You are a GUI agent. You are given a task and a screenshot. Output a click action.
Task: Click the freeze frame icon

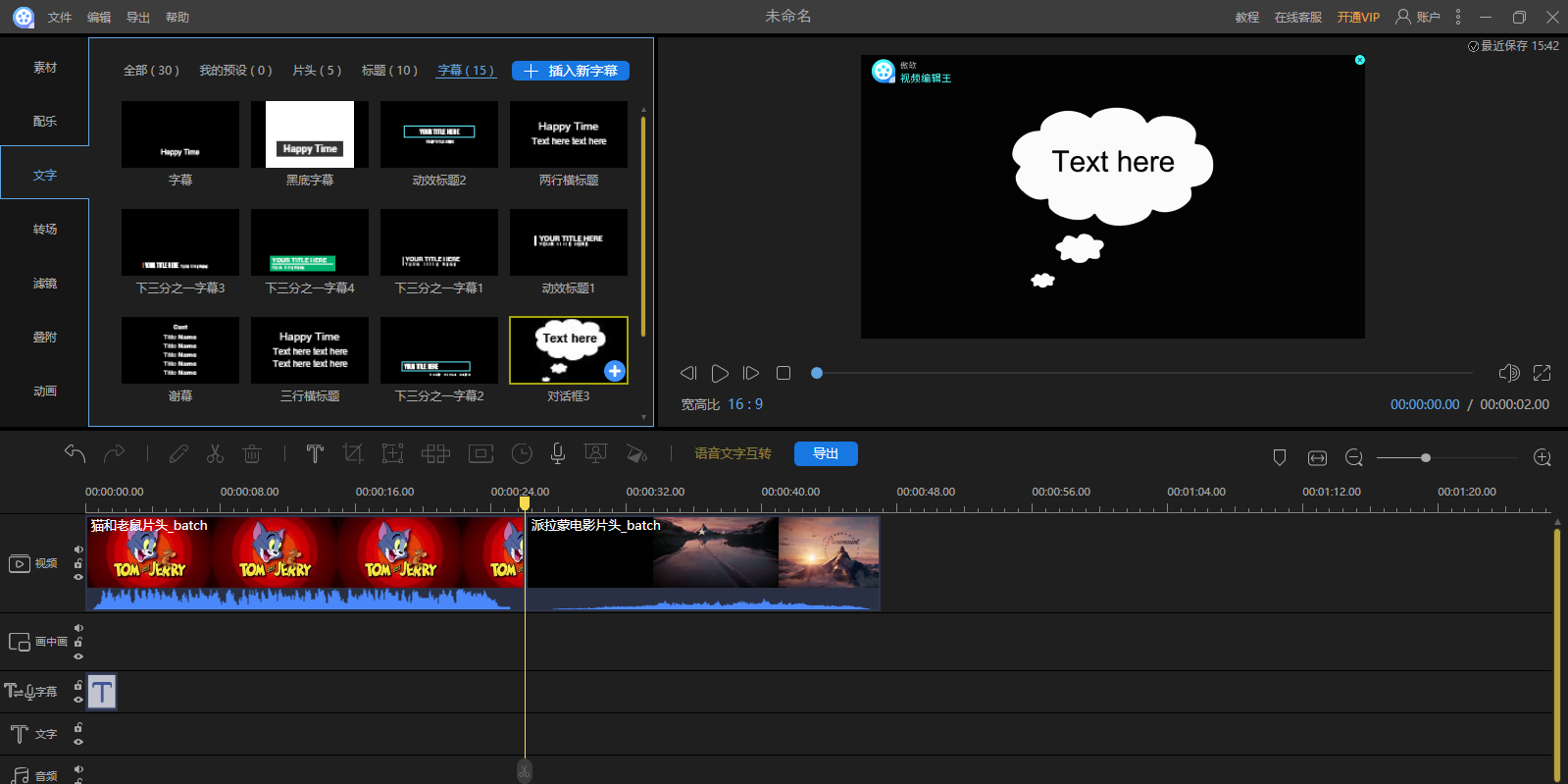(481, 453)
